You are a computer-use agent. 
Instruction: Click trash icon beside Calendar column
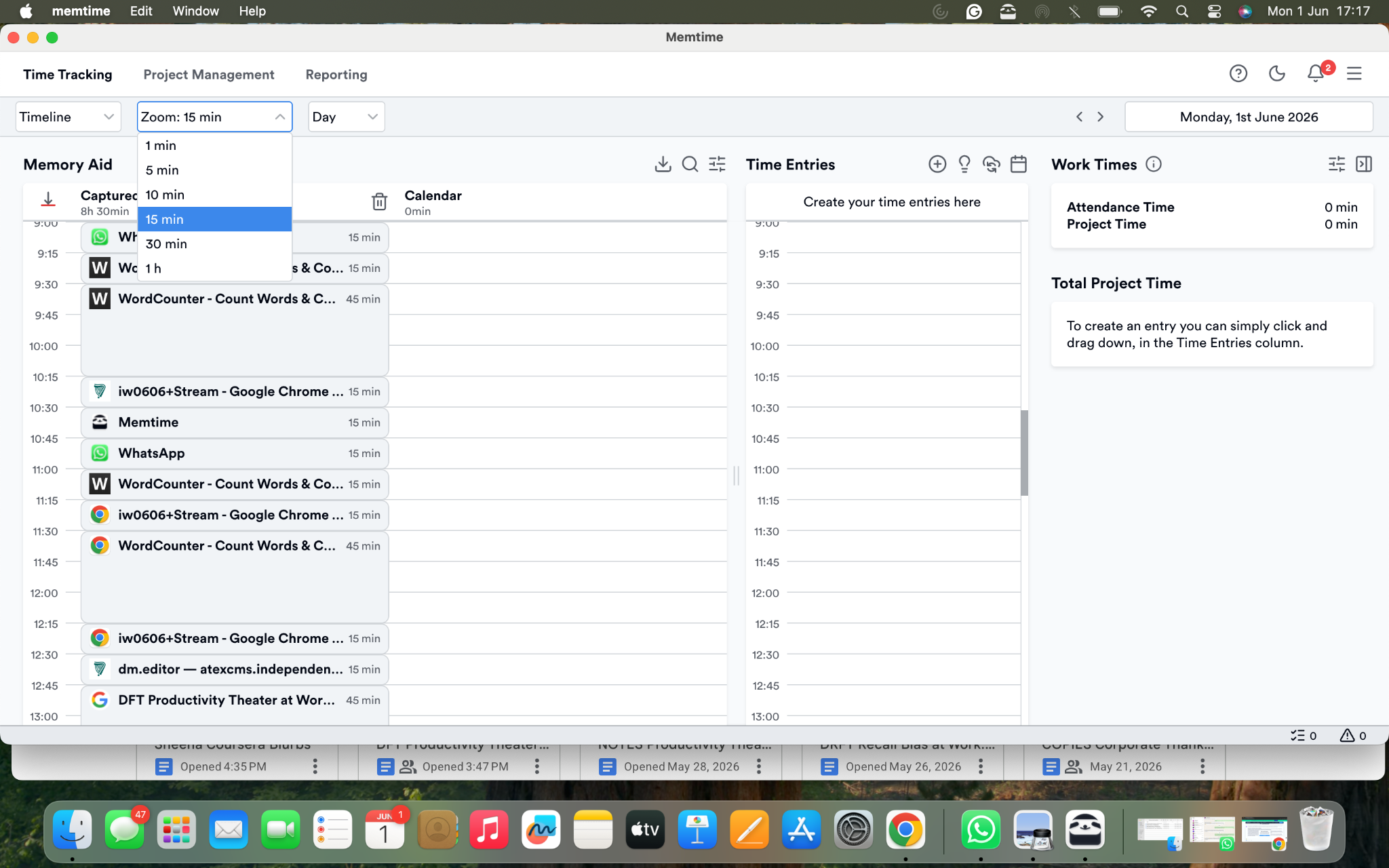(x=379, y=201)
